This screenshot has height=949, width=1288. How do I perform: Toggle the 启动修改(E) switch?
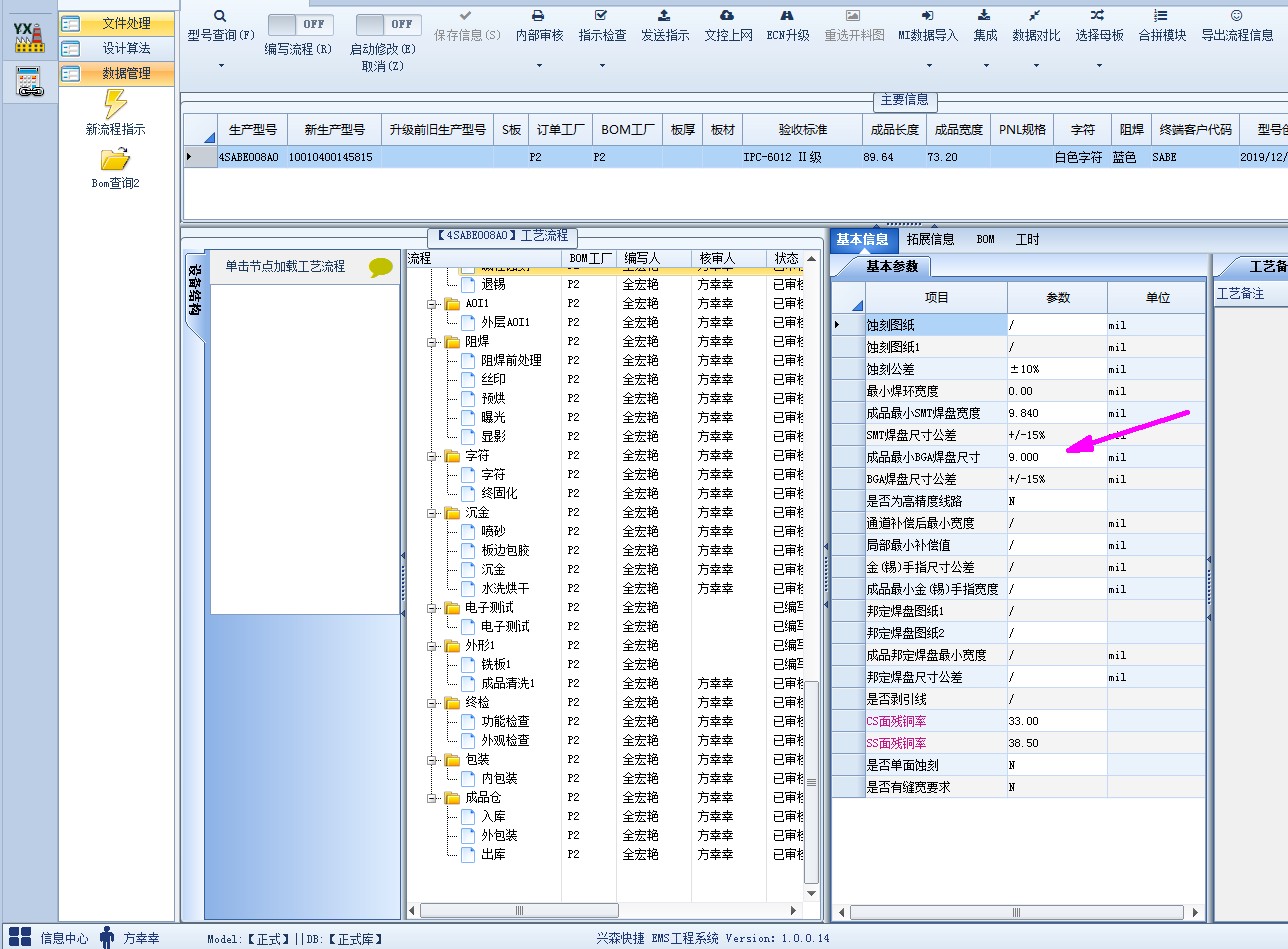click(388, 24)
